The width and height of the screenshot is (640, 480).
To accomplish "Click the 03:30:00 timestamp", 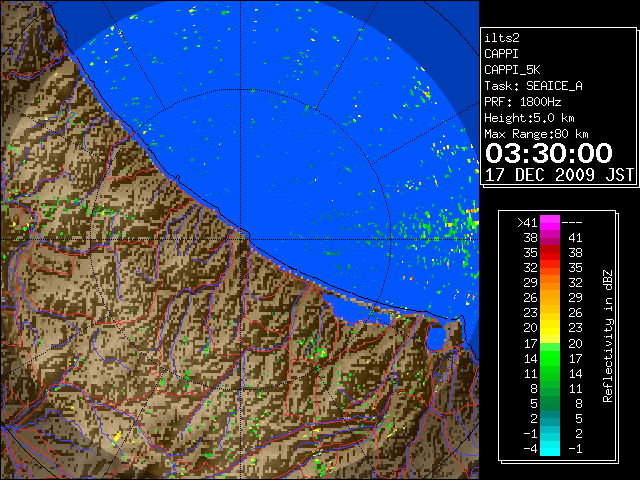I will [549, 153].
